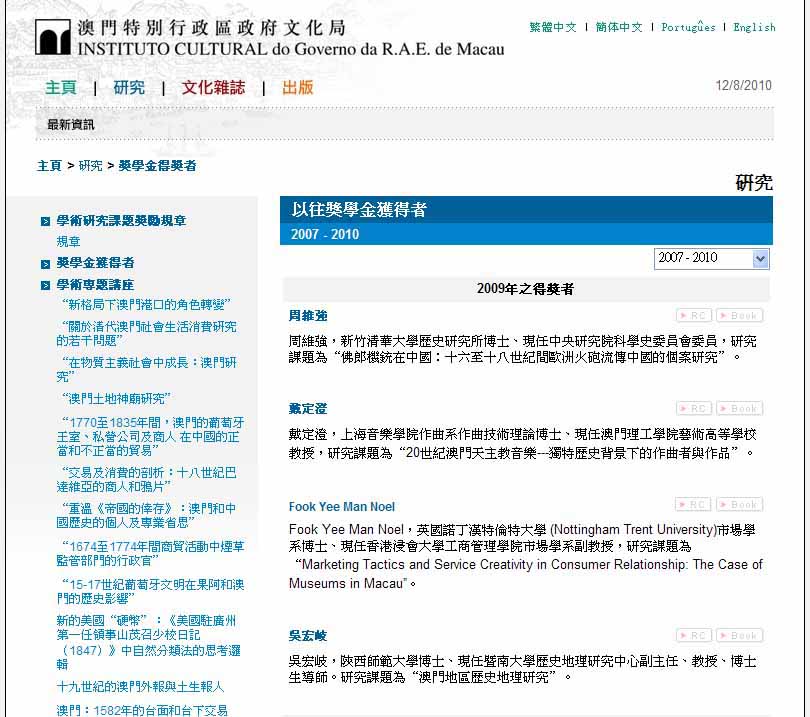
Task: Click the RC button next to 戴定澄
Action: point(694,408)
